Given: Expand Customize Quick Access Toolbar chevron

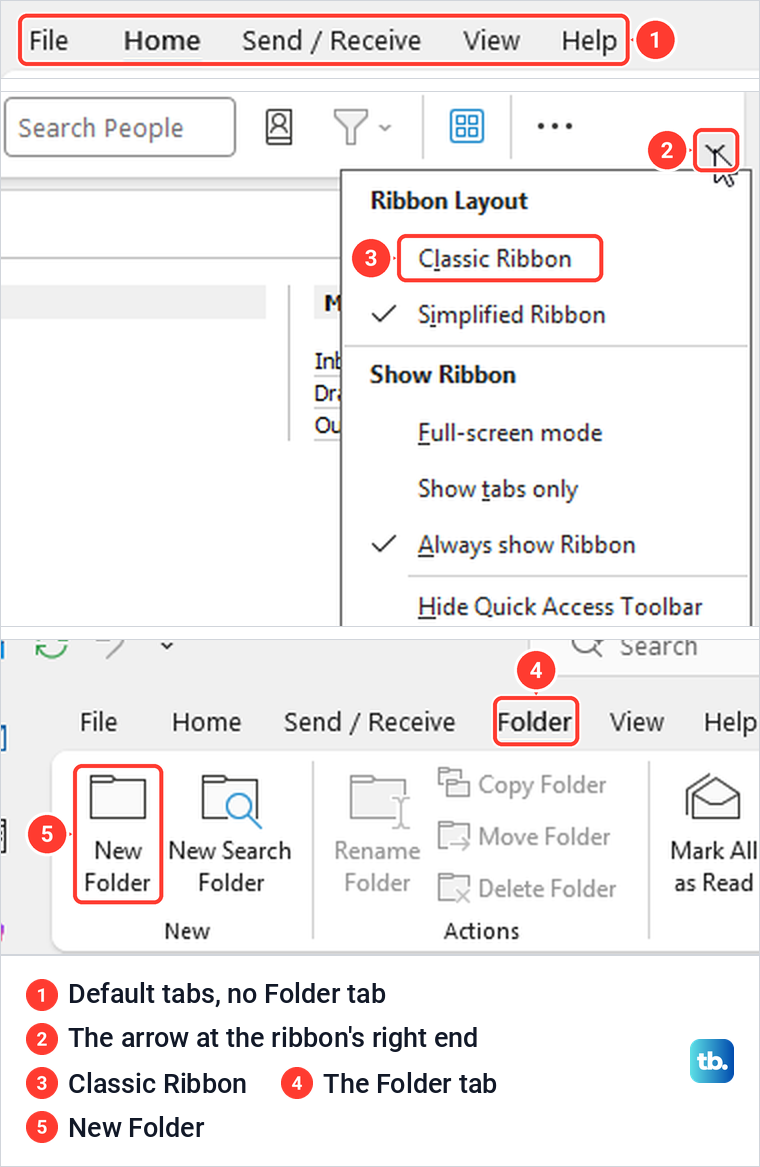Looking at the screenshot, I should [167, 645].
